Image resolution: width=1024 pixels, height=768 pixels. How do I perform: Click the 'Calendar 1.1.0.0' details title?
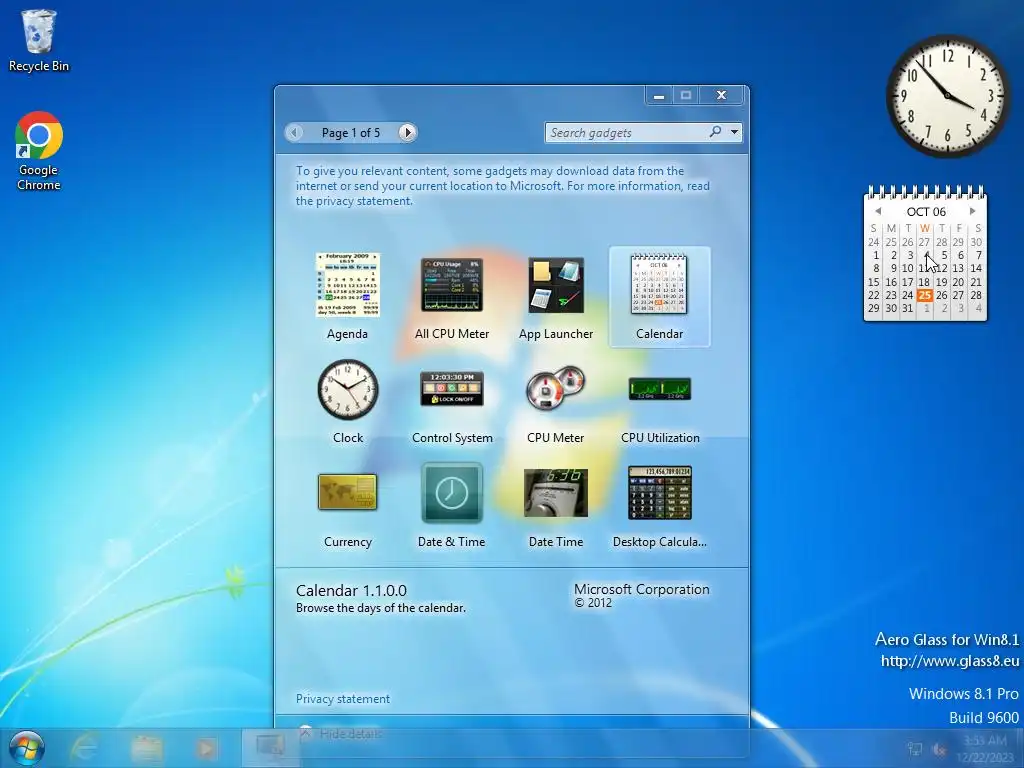point(351,590)
